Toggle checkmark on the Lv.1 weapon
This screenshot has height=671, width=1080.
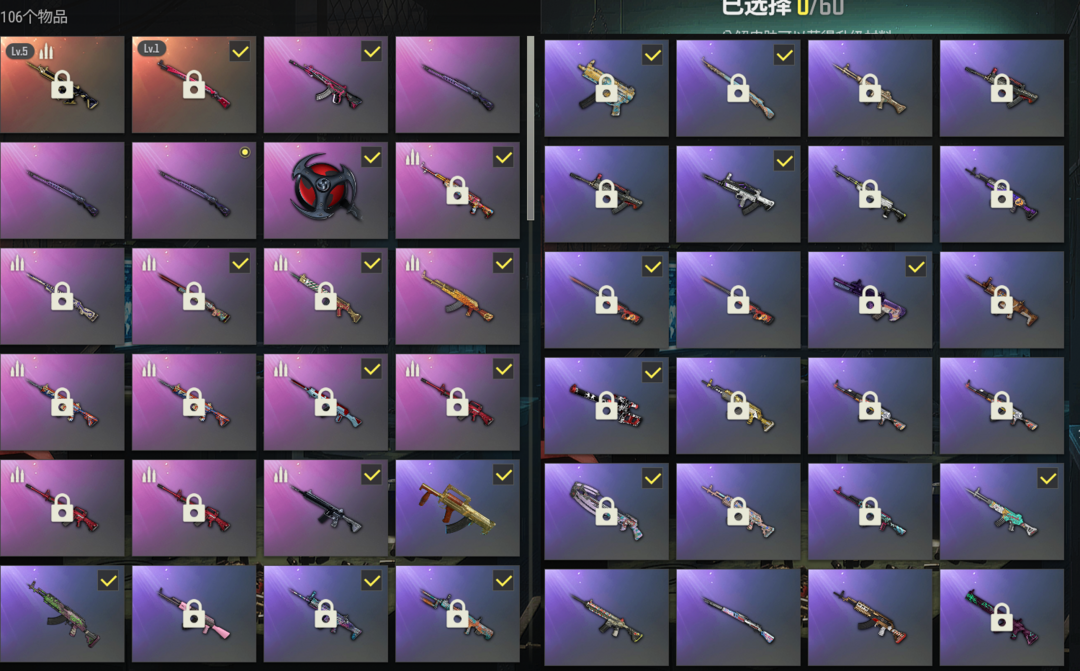pyautogui.click(x=240, y=52)
